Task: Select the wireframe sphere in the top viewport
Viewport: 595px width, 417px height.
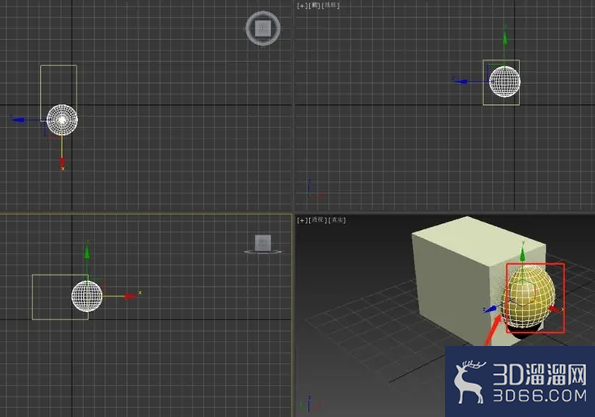Action: [x=62, y=120]
